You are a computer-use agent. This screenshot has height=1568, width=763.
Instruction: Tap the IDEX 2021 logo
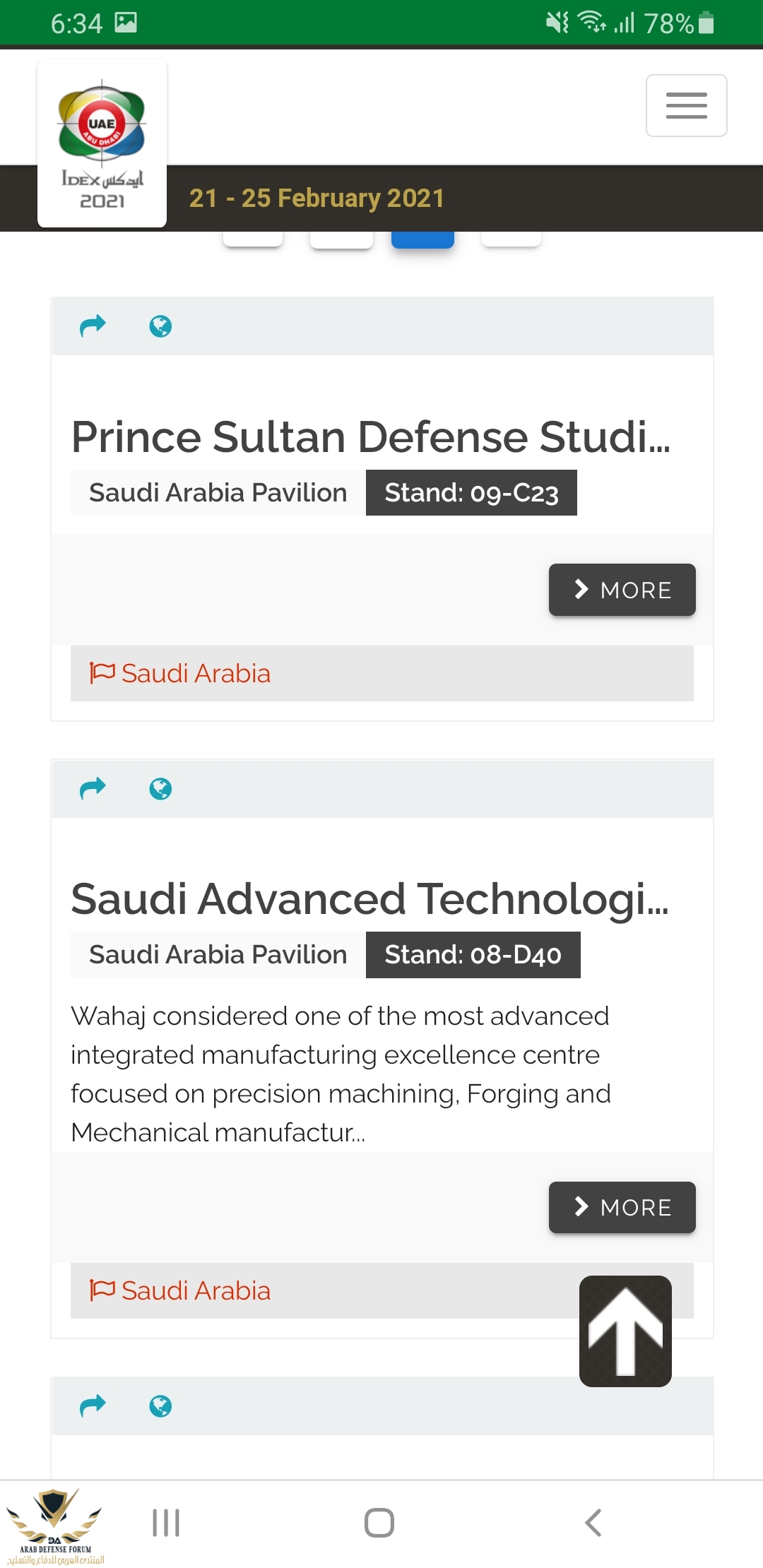102,143
